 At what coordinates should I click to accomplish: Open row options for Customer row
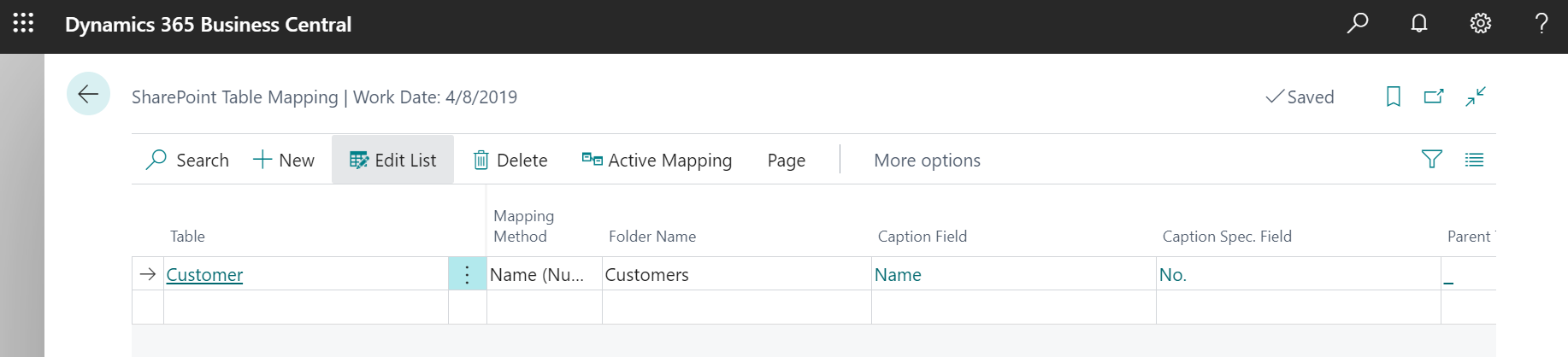[467, 274]
